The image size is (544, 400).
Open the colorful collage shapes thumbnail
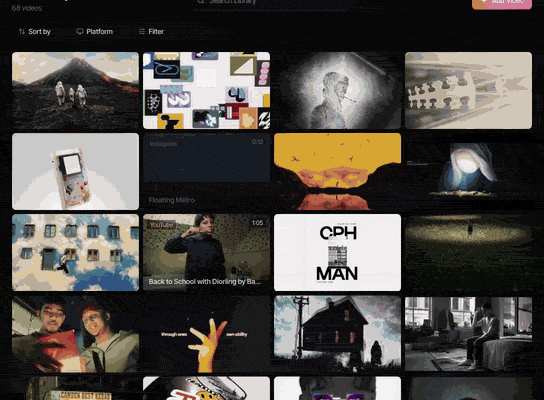pos(206,91)
